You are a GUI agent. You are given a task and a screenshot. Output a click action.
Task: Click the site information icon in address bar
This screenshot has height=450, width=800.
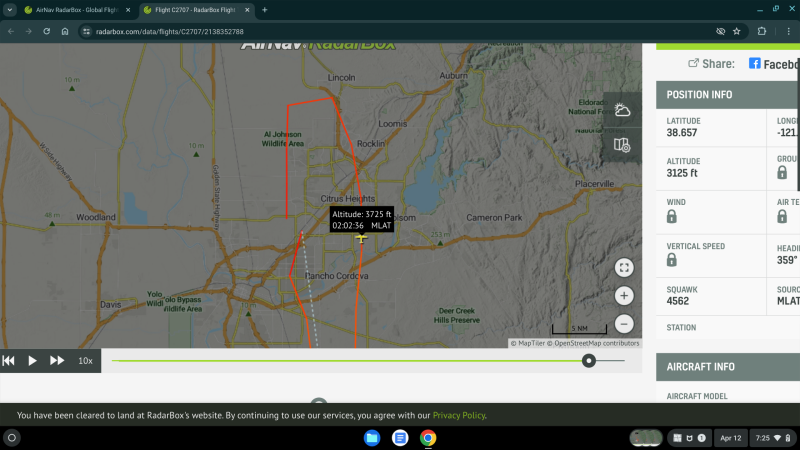[86, 31]
